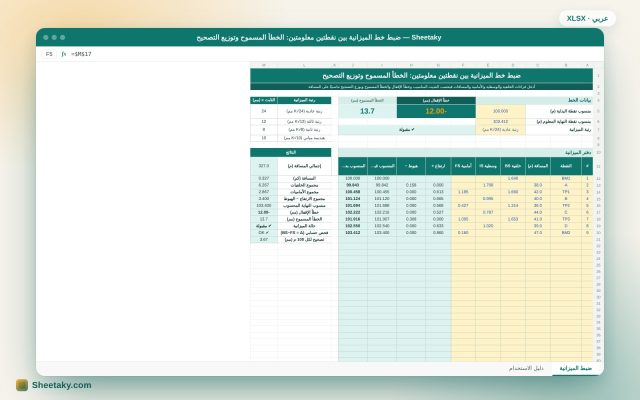The image size is (640, 400).
Task: Select the 24 constant value cell
Action: click(x=264, y=111)
